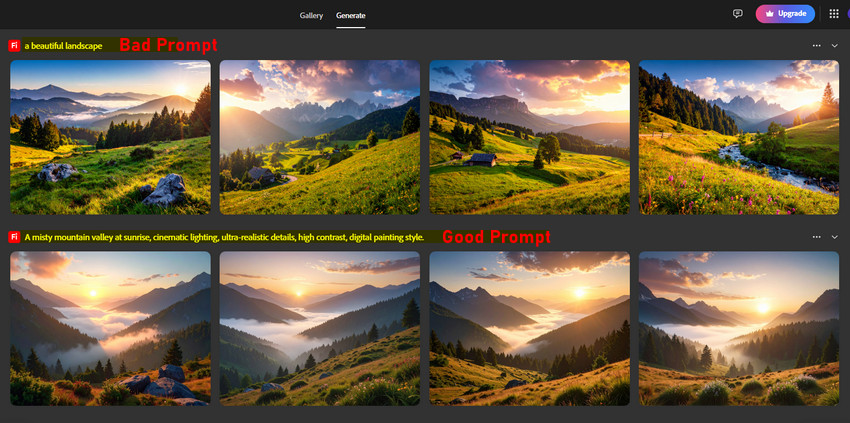The width and height of the screenshot is (850, 423).
Task: Click the crown icon in the Upgrade button
Action: click(769, 14)
